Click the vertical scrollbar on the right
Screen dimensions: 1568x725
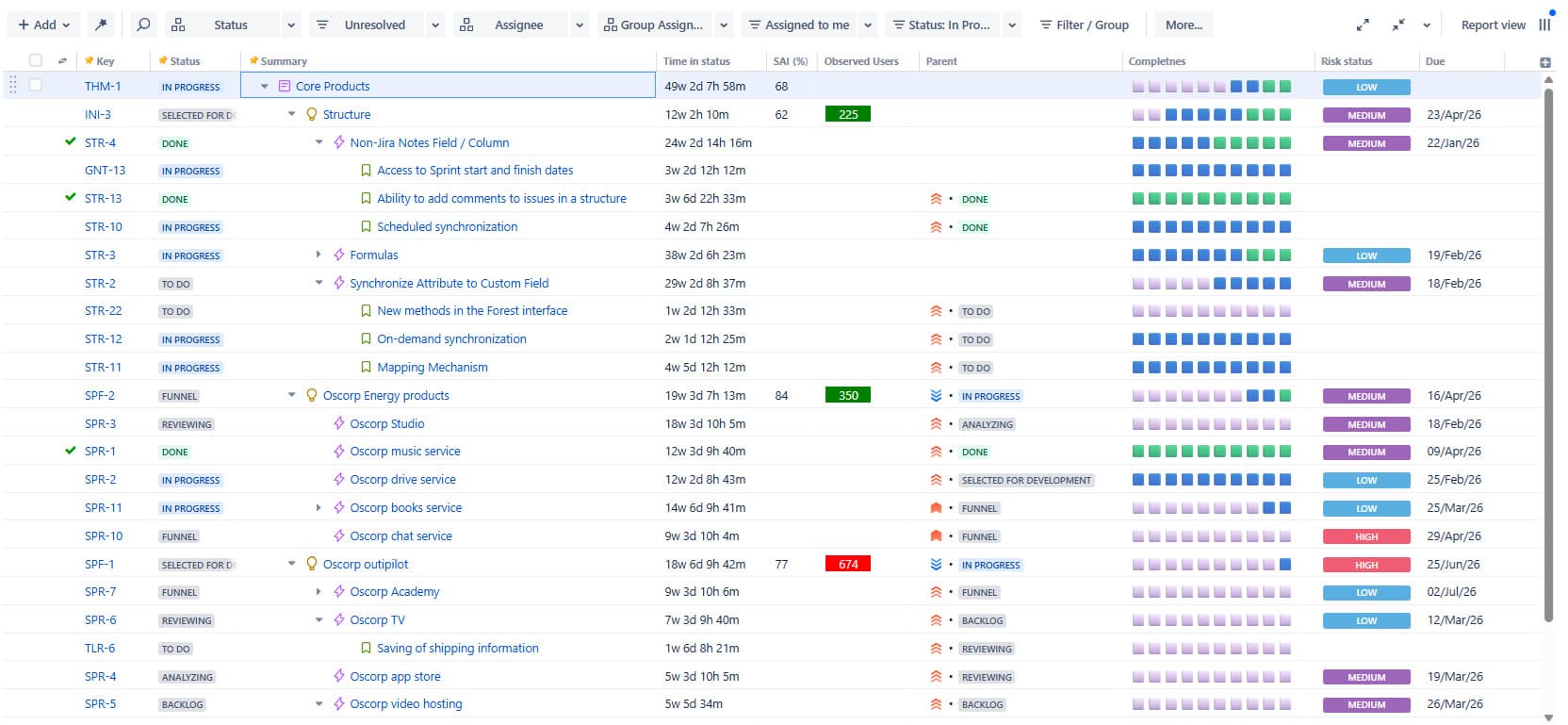[x=1548, y=358]
